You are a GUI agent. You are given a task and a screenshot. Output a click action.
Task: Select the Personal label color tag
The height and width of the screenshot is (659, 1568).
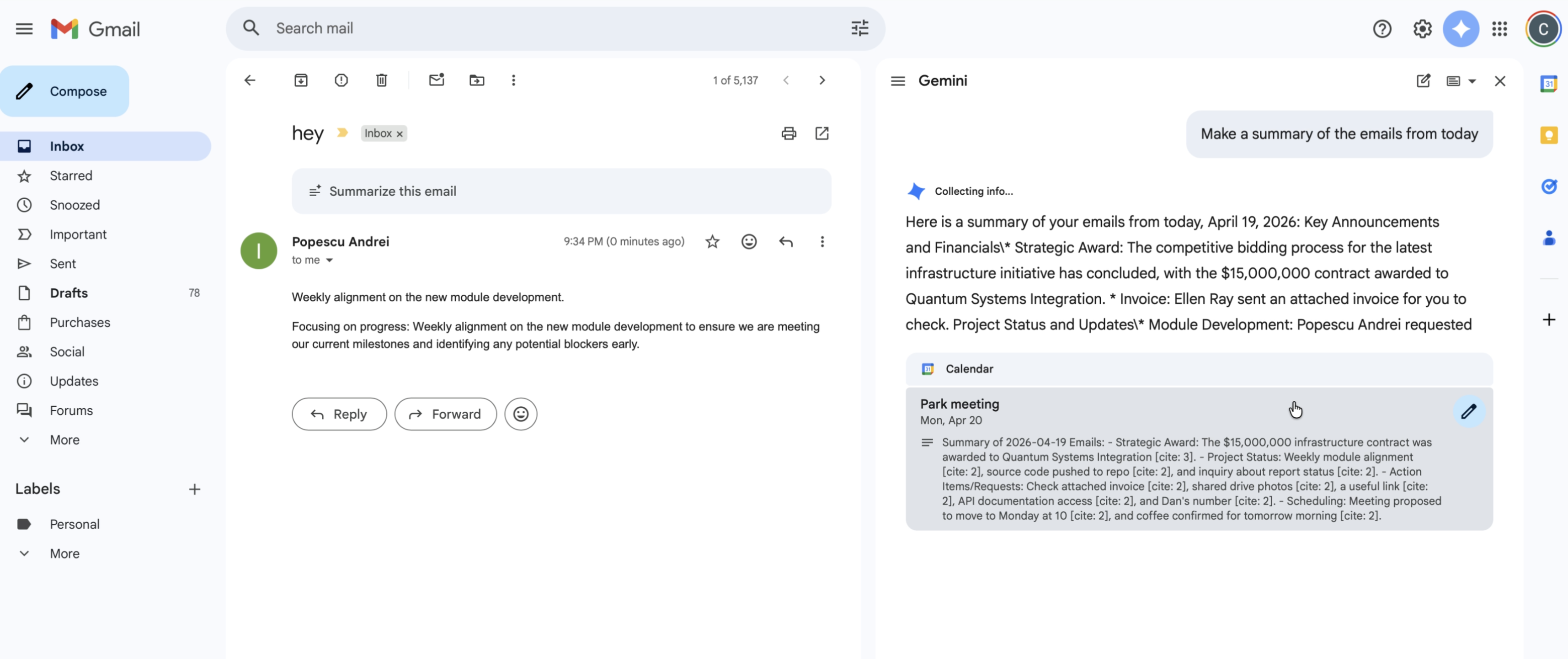click(x=24, y=524)
